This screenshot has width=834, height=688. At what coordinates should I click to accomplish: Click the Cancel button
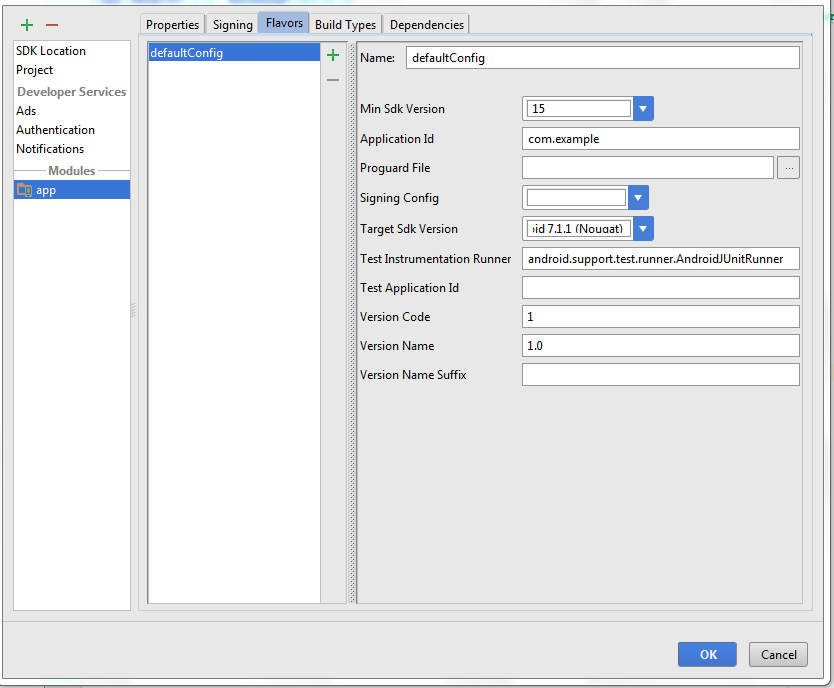click(x=778, y=655)
